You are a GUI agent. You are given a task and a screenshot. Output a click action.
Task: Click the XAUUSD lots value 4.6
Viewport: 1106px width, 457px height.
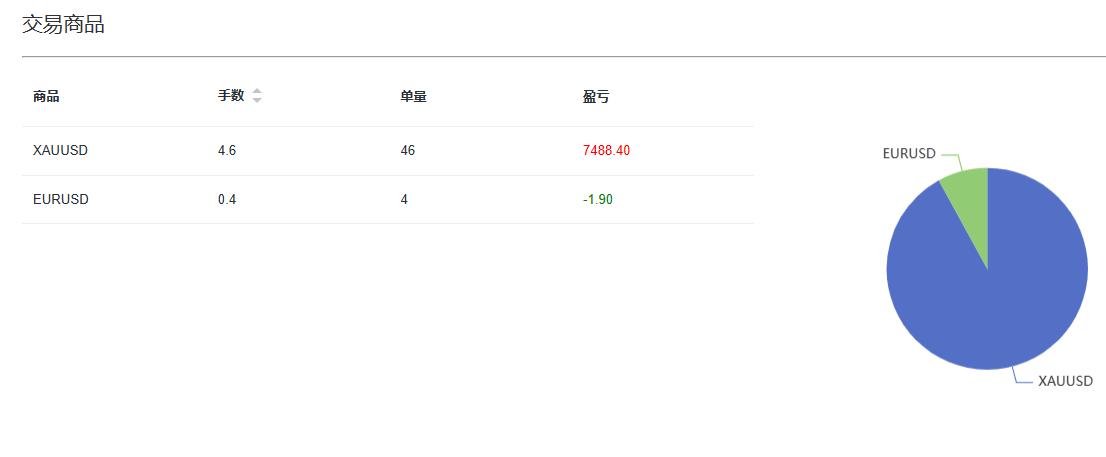pyautogui.click(x=227, y=150)
